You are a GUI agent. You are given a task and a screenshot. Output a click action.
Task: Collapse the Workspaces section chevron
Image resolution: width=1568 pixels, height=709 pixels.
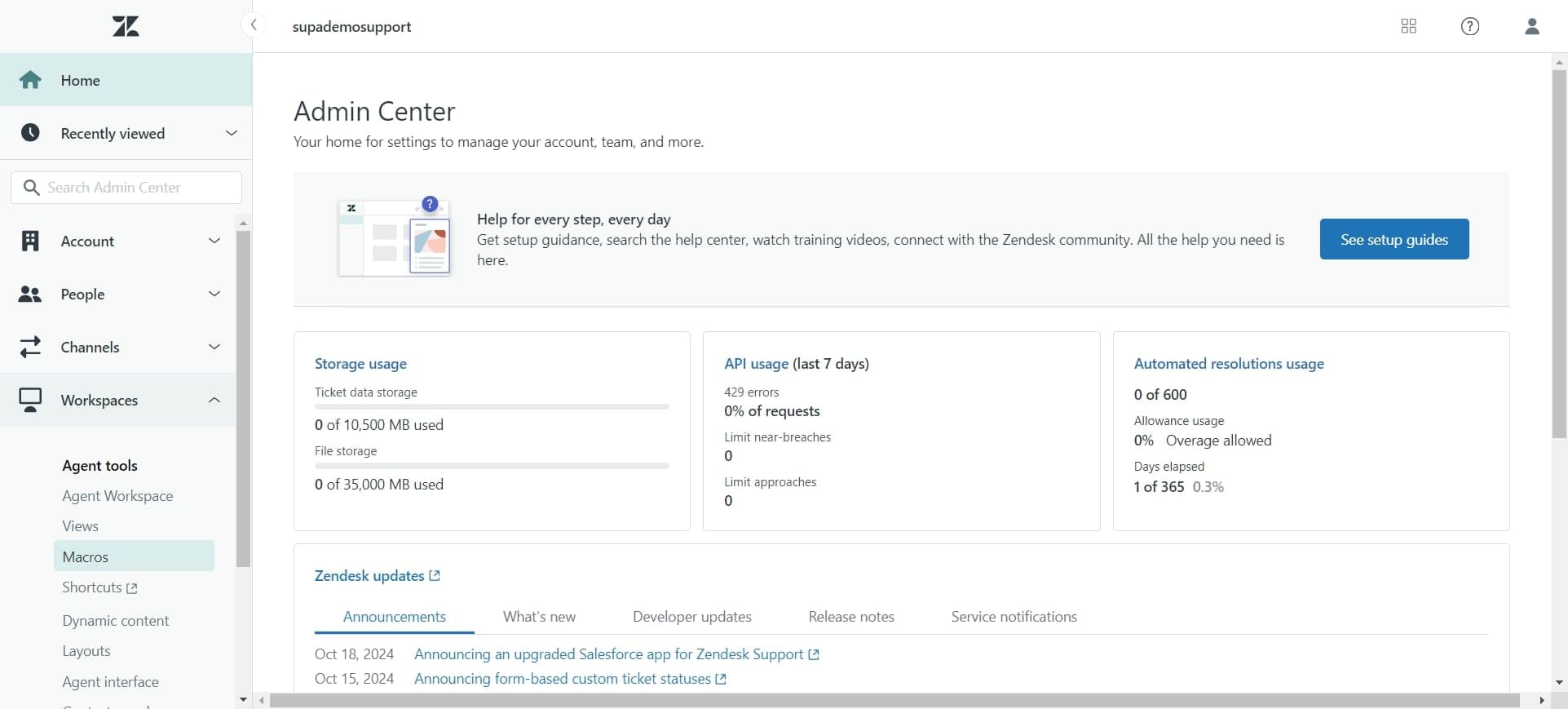(214, 400)
